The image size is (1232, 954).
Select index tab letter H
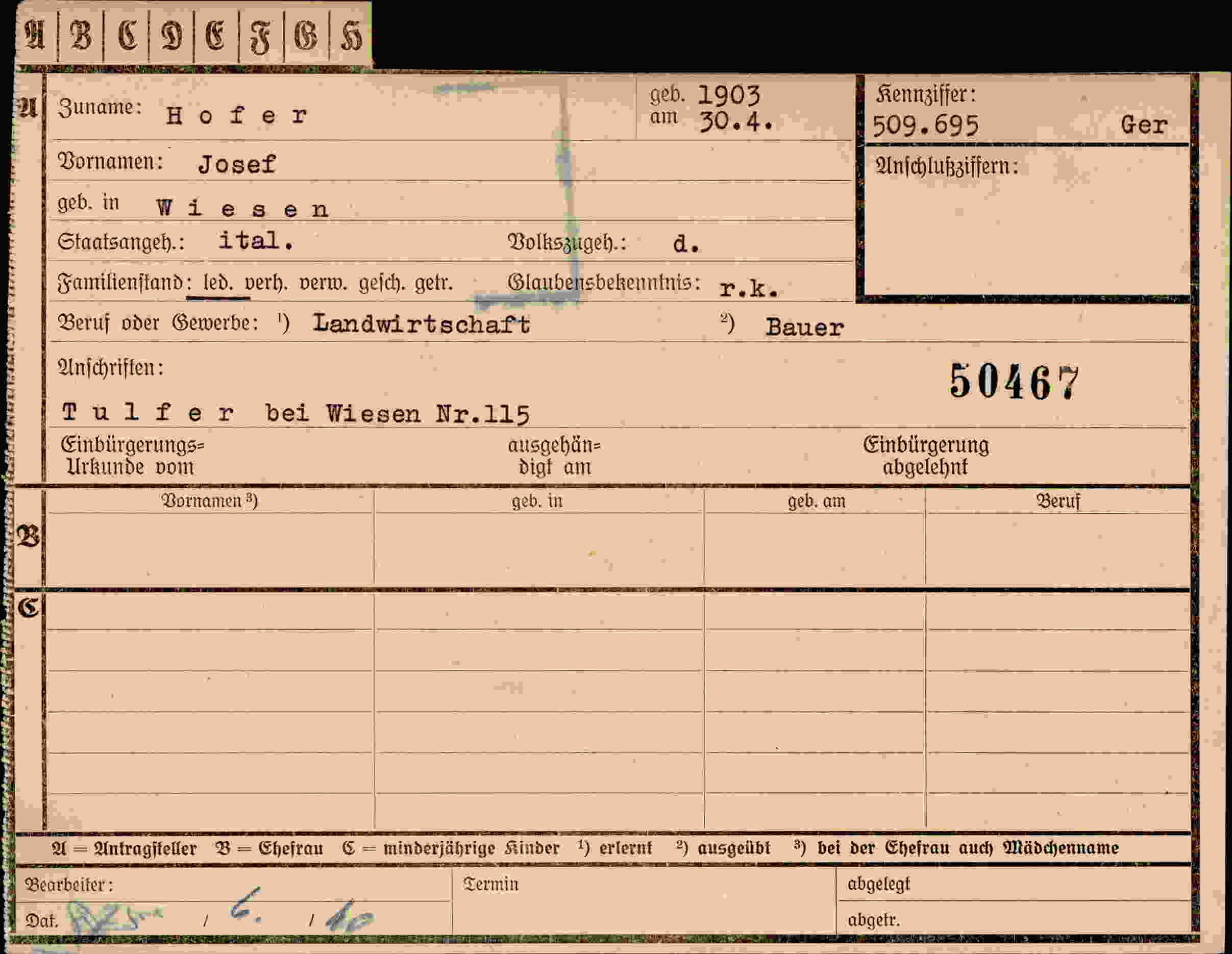(x=351, y=36)
